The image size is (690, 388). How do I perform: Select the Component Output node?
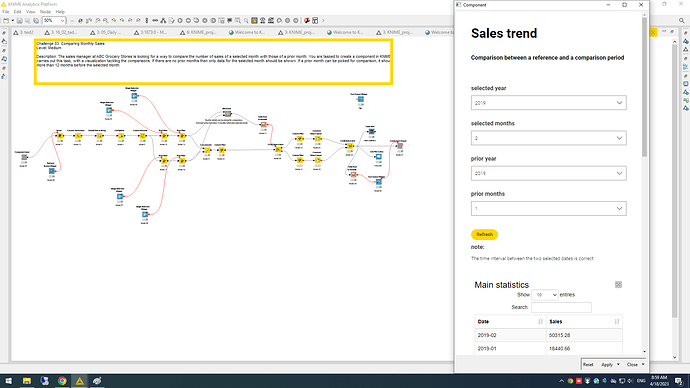click(x=399, y=146)
